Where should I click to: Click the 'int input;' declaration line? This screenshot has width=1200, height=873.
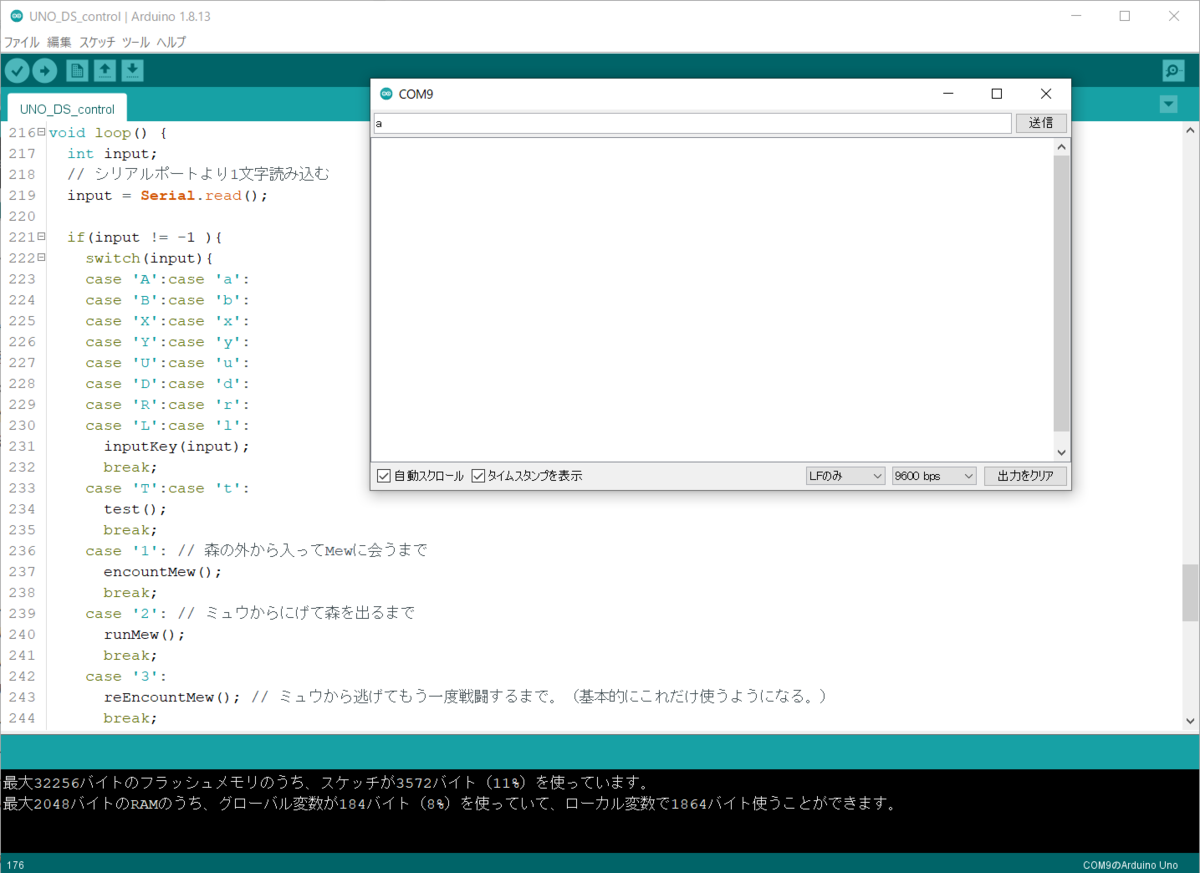pyautogui.click(x=113, y=153)
